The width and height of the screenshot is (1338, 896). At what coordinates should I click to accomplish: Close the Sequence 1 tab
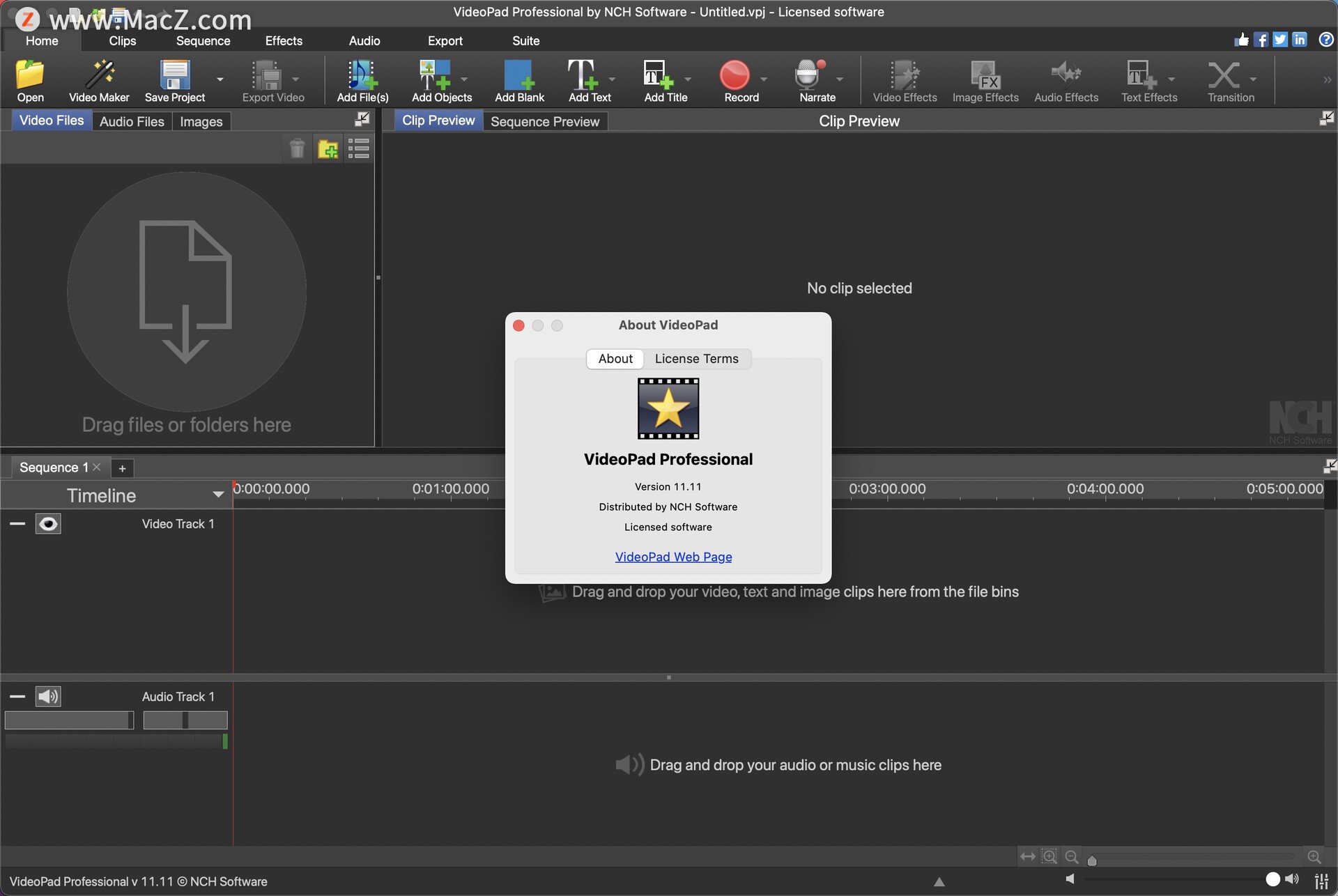click(97, 467)
